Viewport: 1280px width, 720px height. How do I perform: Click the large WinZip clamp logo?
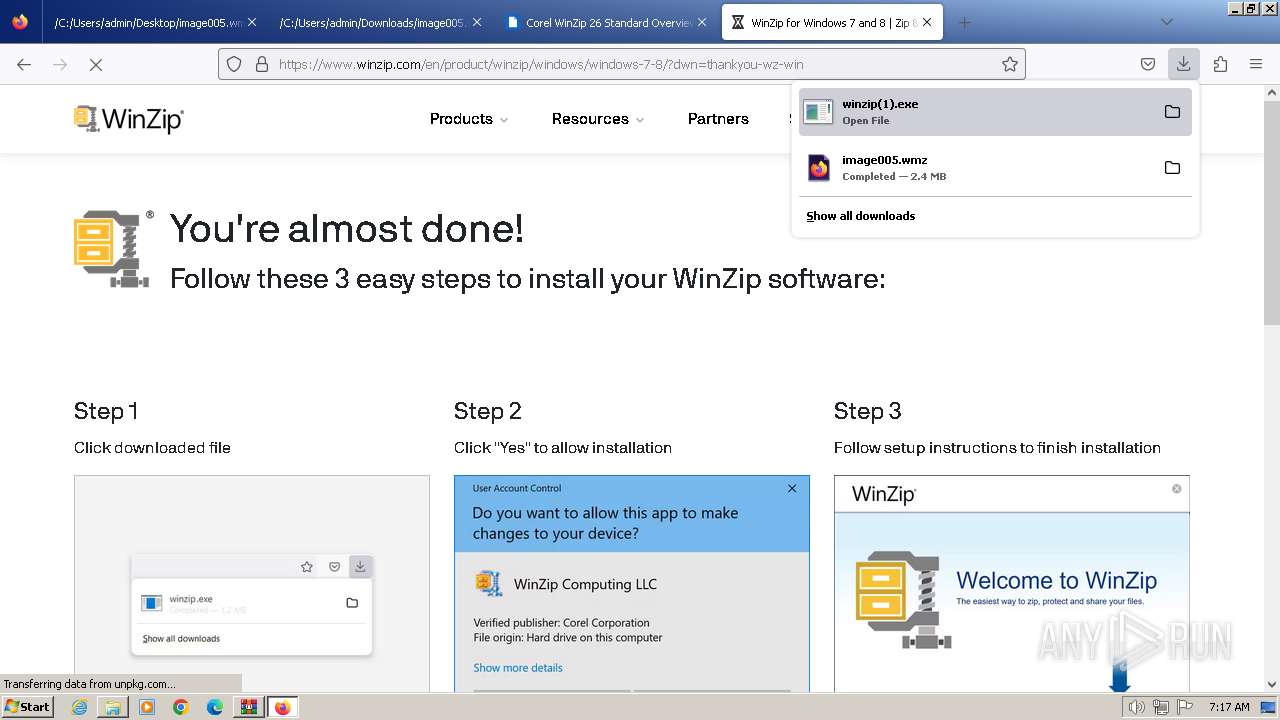113,249
